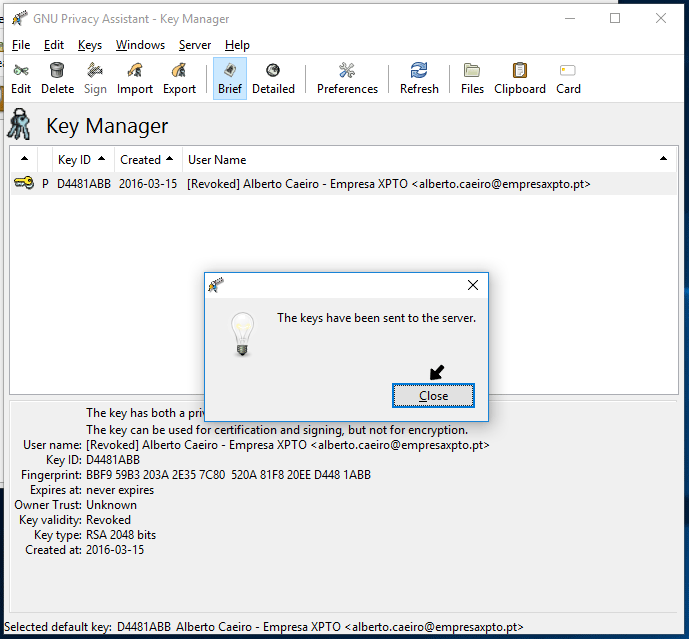
Task: Click the first key-type column sort arrow
Action: tap(25, 159)
